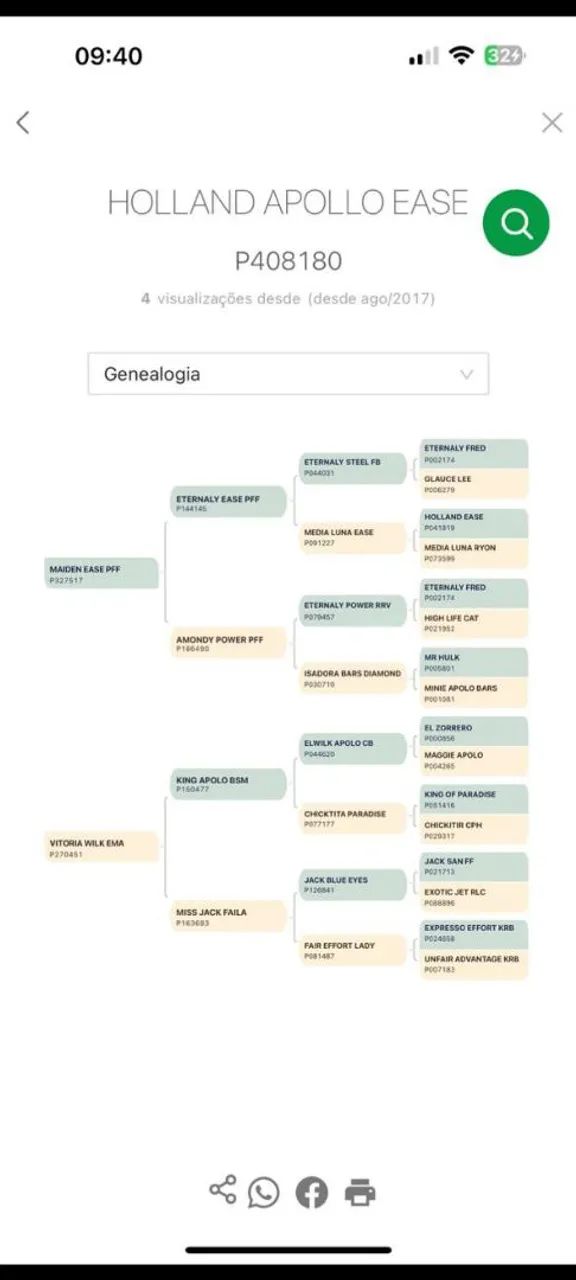Open MISS JACK FAILA pedigree node

click(x=229, y=916)
